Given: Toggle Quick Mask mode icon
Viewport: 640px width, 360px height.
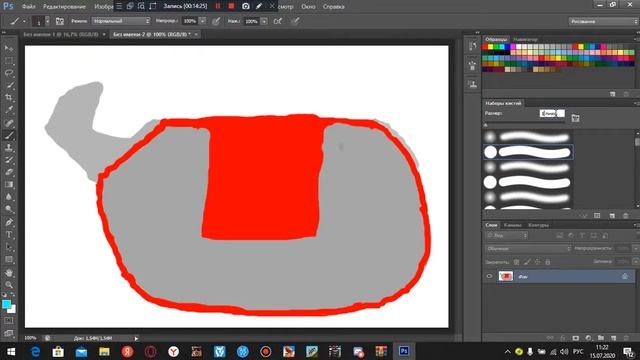Looking at the screenshot, I should pyautogui.click(x=9, y=321).
